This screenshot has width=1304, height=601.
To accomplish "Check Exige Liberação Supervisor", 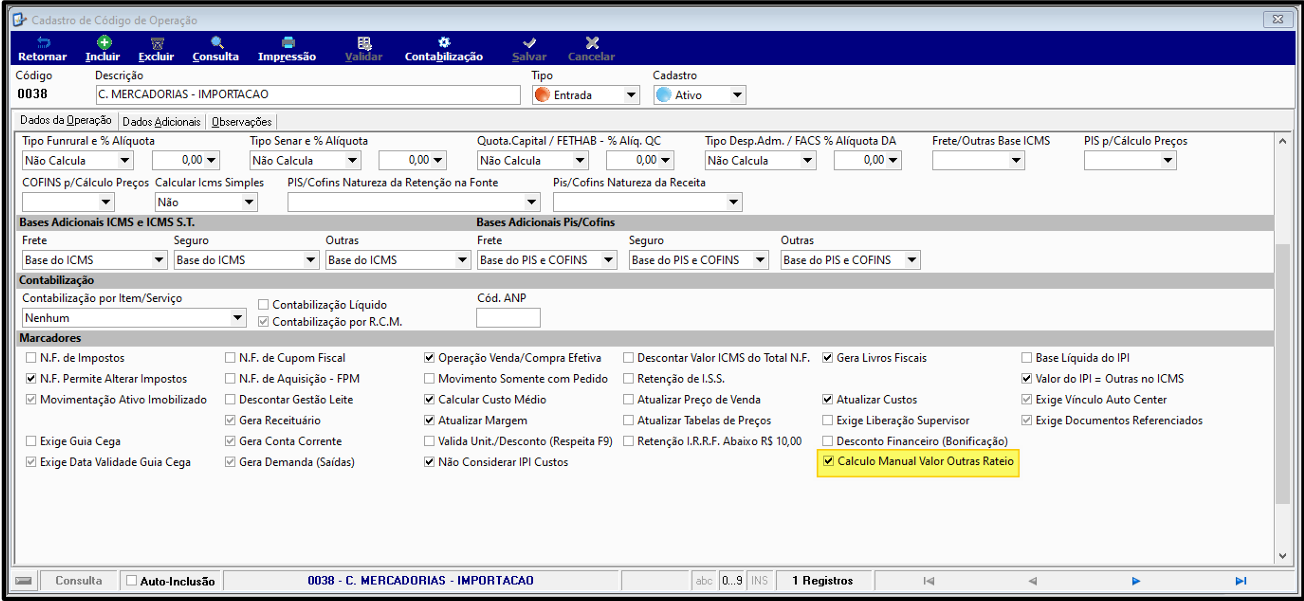I will (x=828, y=420).
